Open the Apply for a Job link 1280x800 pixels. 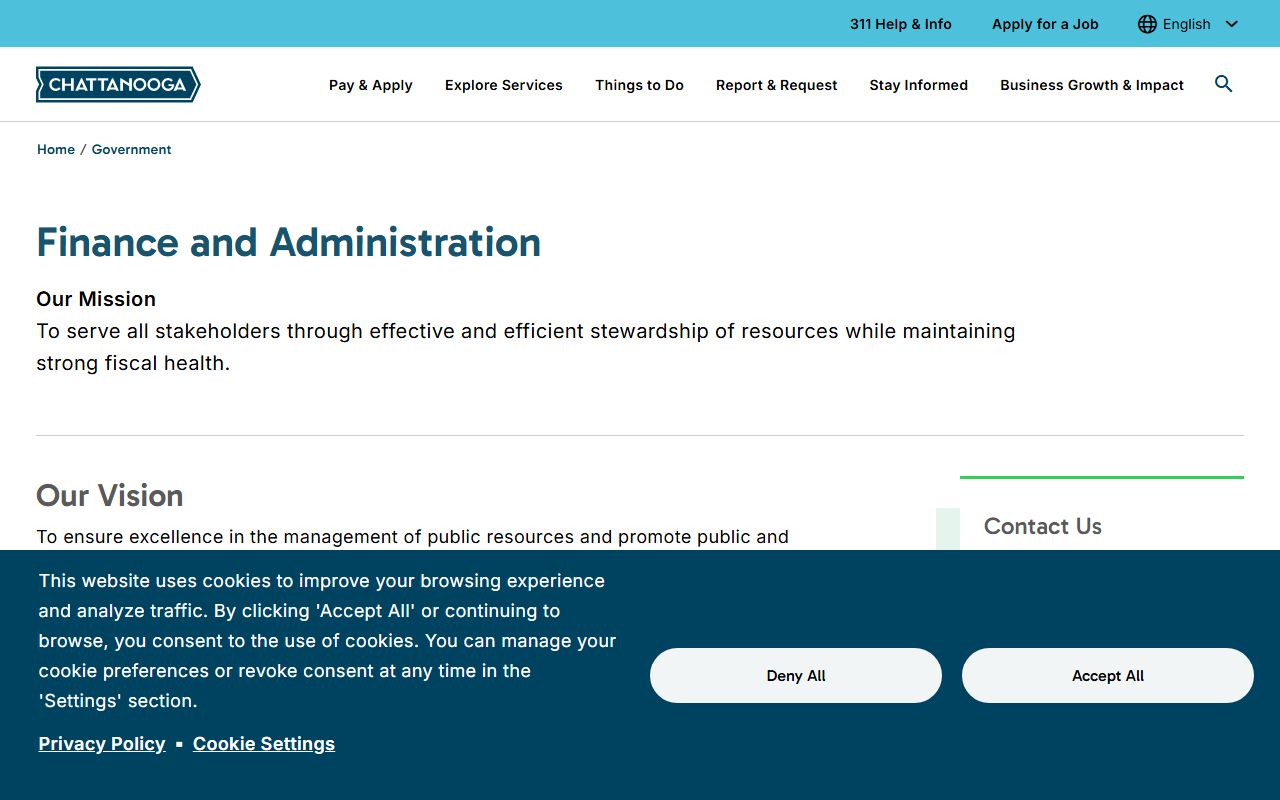(x=1045, y=24)
